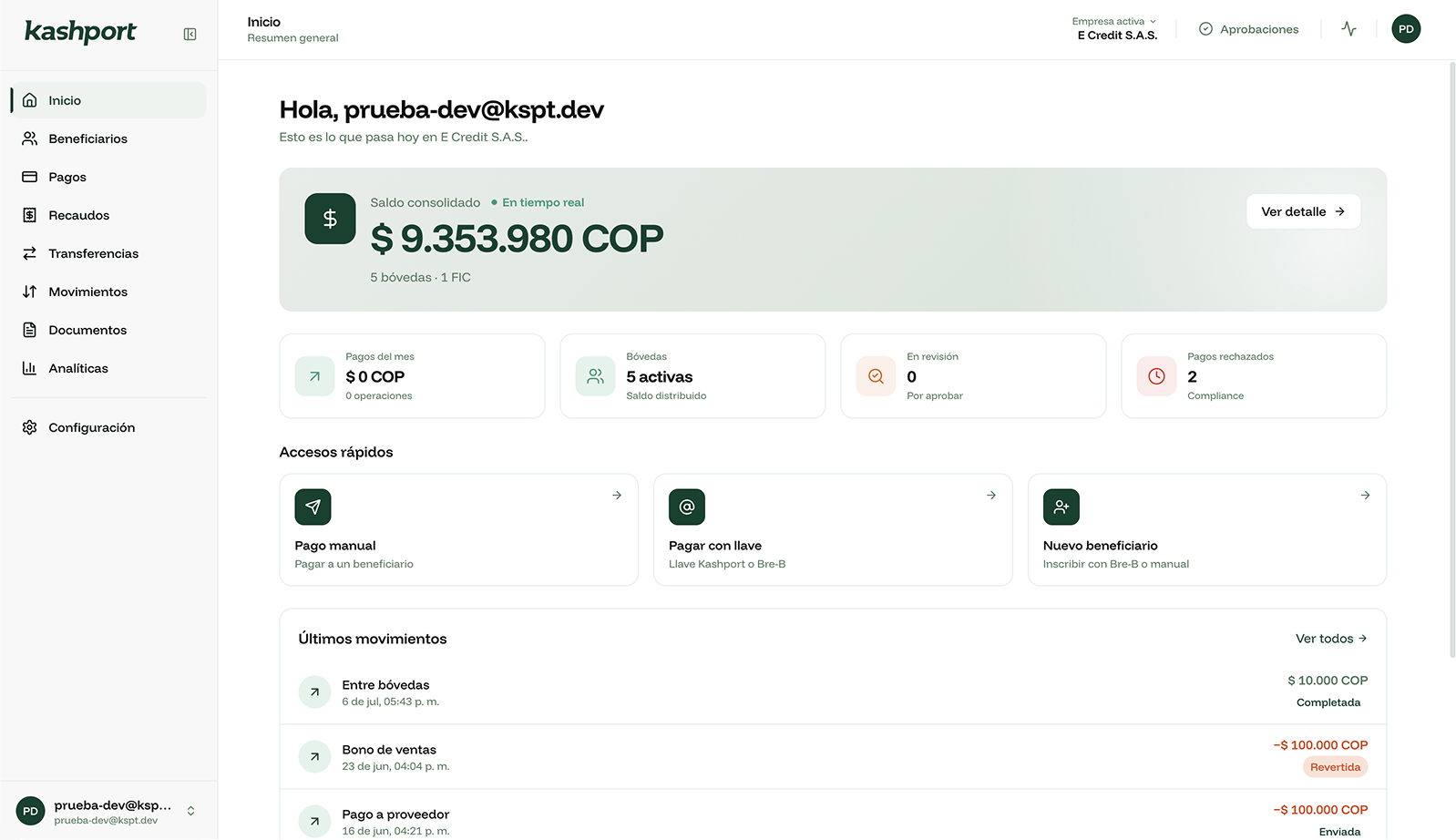Open the Aprobaciones link in header
This screenshot has width=1456, height=840.
[1248, 29]
